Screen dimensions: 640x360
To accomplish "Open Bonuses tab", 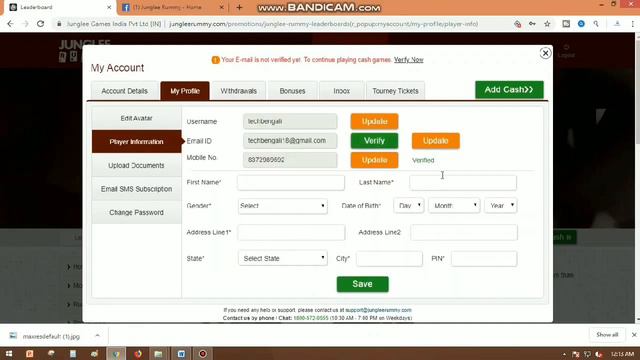I will click(x=292, y=91).
